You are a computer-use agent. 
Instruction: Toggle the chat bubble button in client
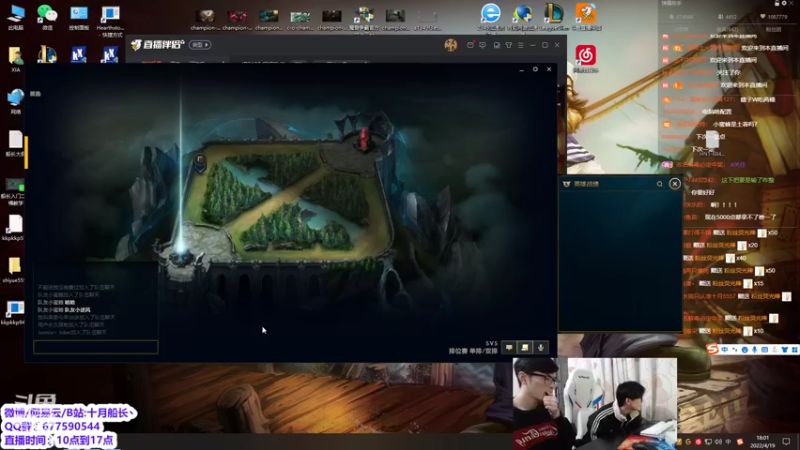coord(509,347)
